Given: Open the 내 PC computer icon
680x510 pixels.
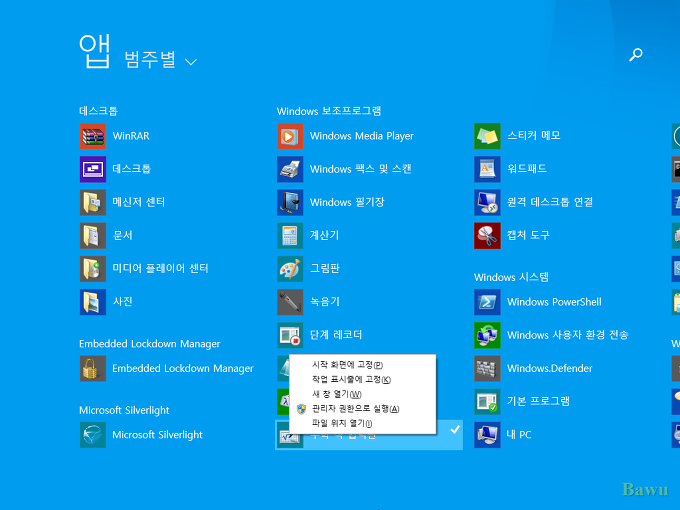Looking at the screenshot, I should pos(487,435).
